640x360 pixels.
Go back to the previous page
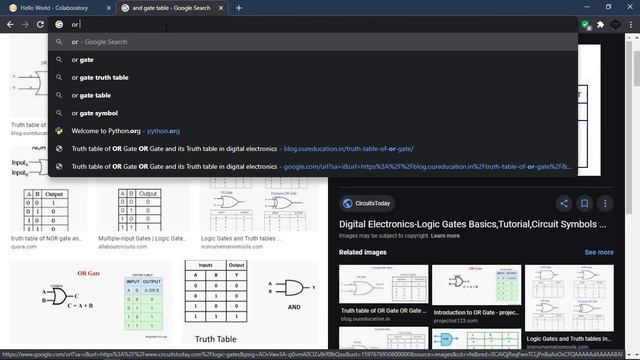[x=10, y=24]
